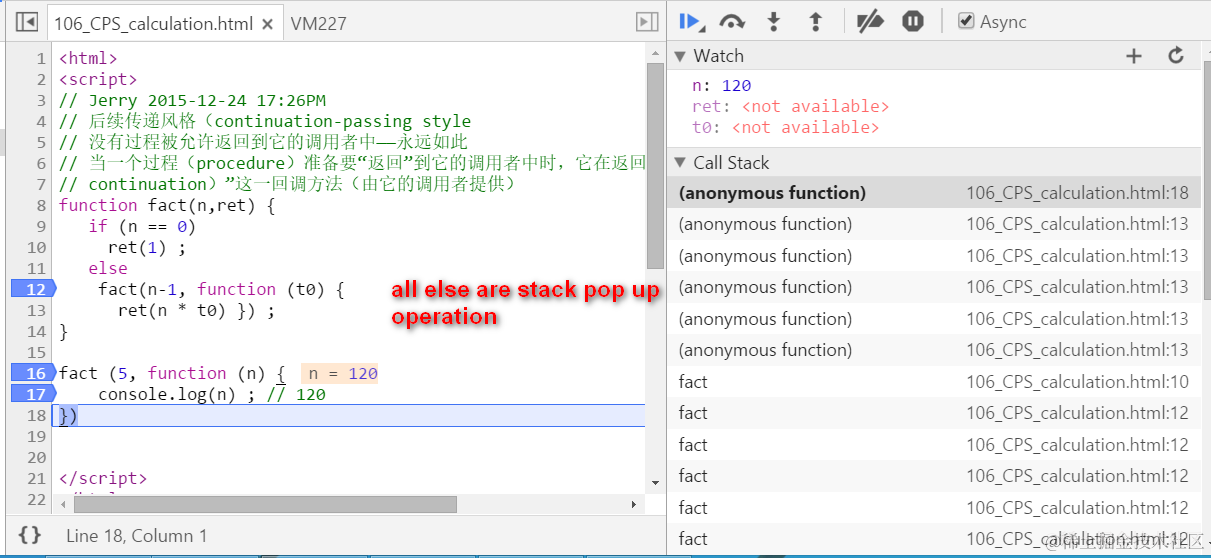Screen dimensions: 1211x558
Task: Toggle pause on exceptions
Action: pyautogui.click(x=913, y=21)
